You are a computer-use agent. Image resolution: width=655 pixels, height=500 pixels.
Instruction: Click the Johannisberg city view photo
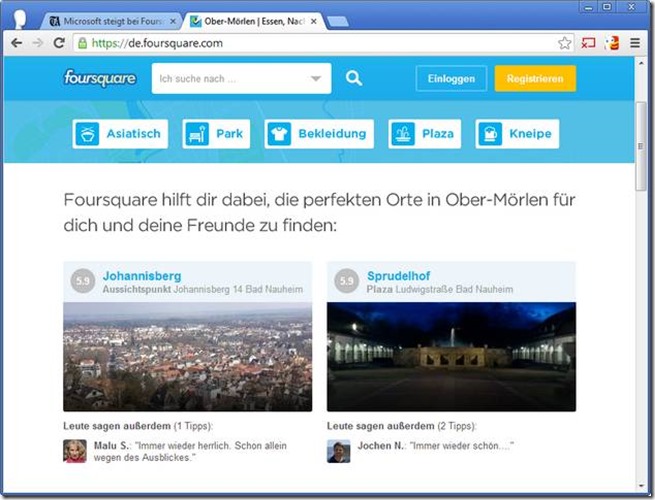pyautogui.click(x=187, y=357)
